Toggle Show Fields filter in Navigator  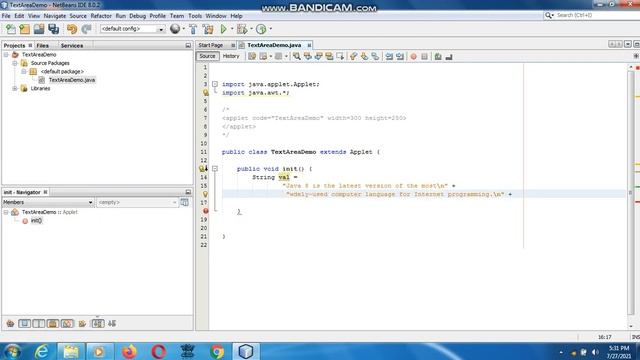24,324
